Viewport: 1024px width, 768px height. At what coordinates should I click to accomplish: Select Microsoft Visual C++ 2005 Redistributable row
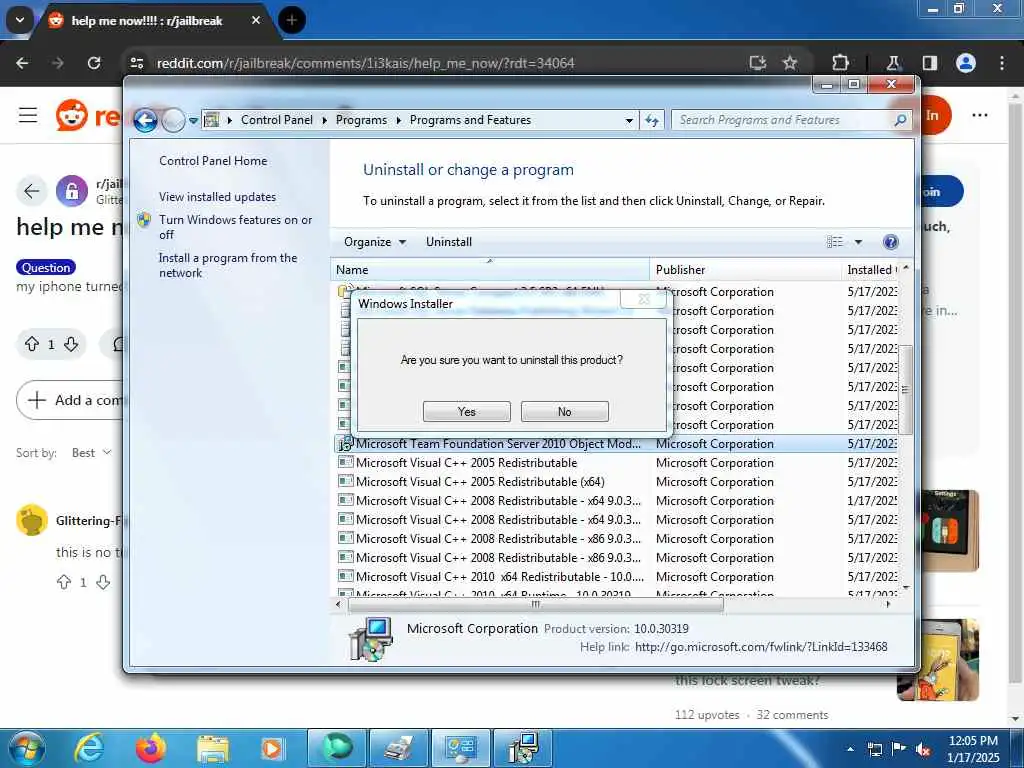[x=616, y=462]
